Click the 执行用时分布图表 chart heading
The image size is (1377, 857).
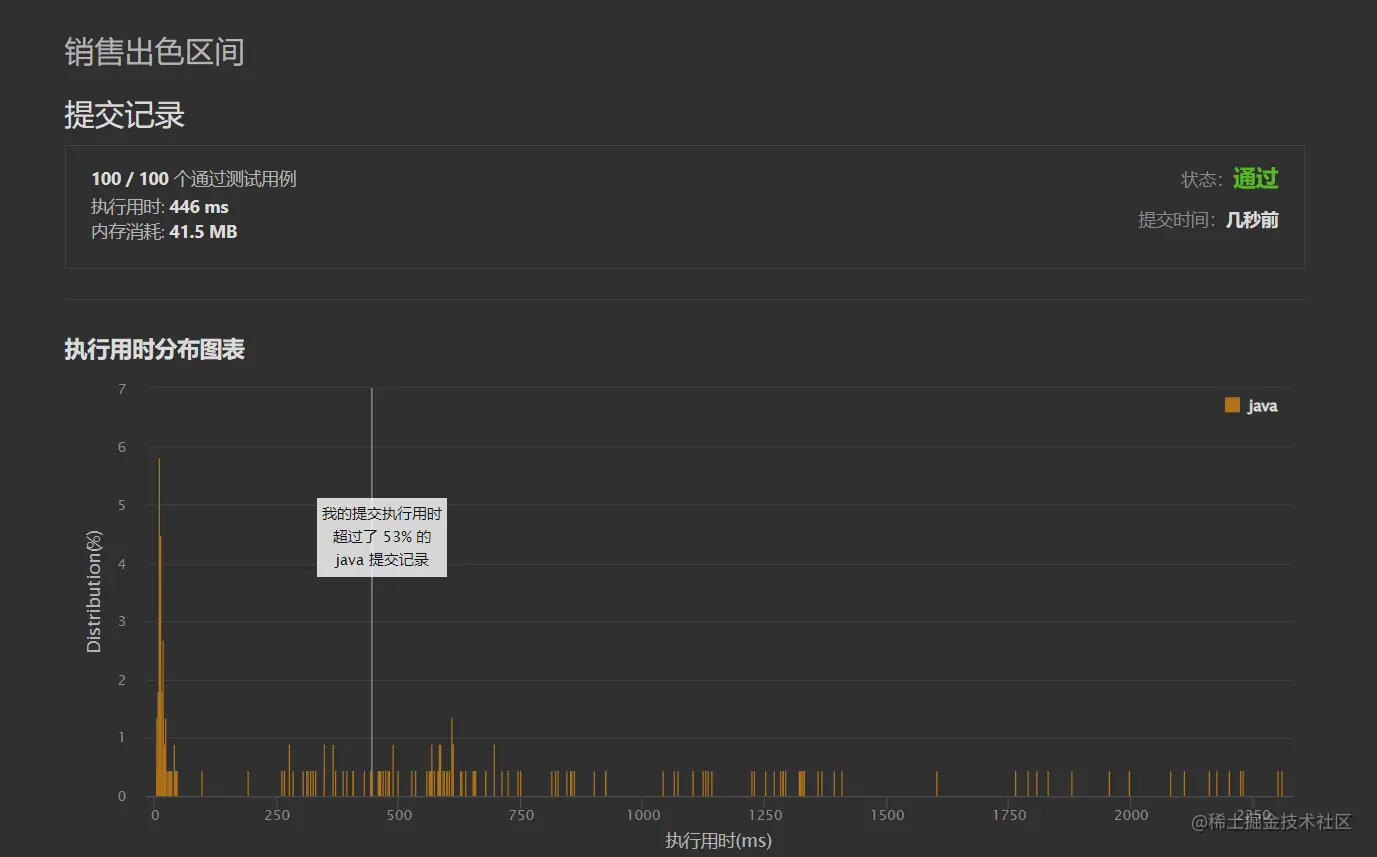click(155, 349)
